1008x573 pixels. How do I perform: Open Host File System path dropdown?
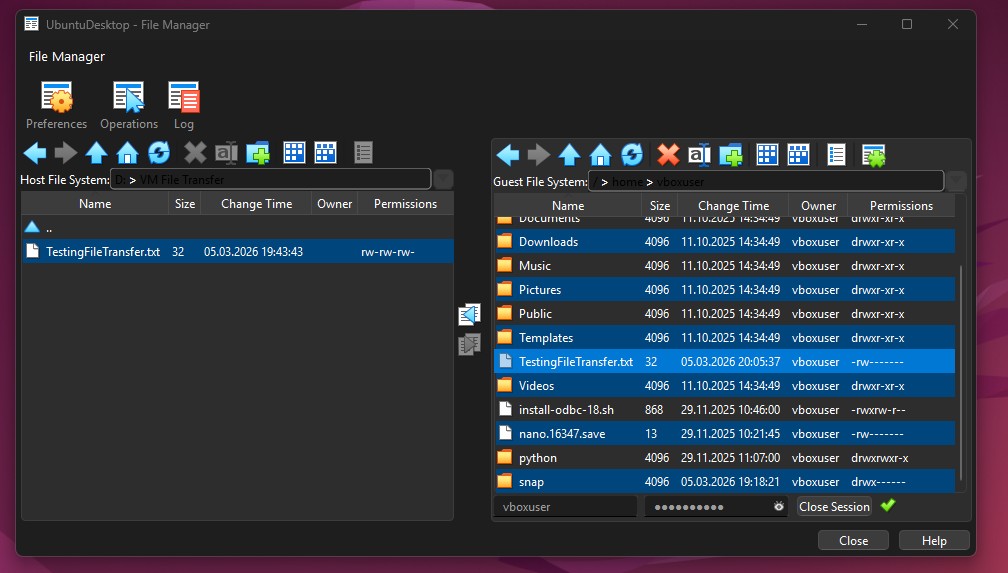(443, 179)
